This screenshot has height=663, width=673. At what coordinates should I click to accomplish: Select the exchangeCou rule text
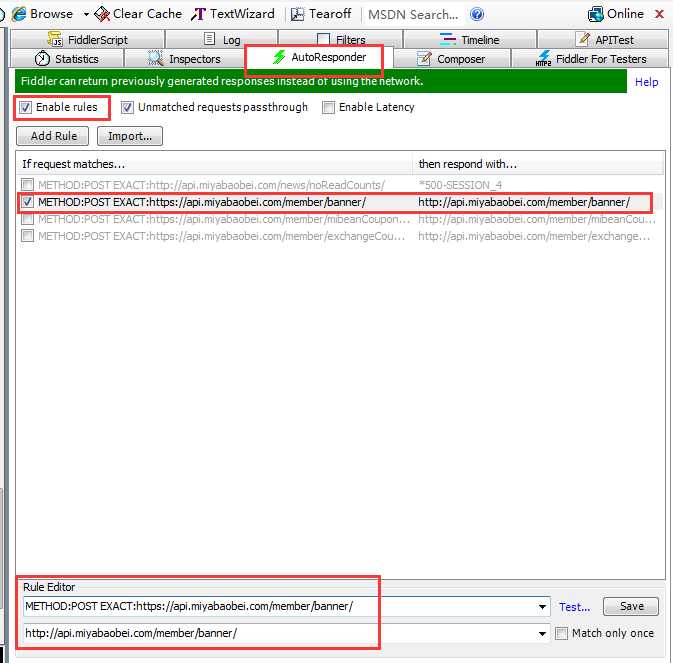coord(221,236)
